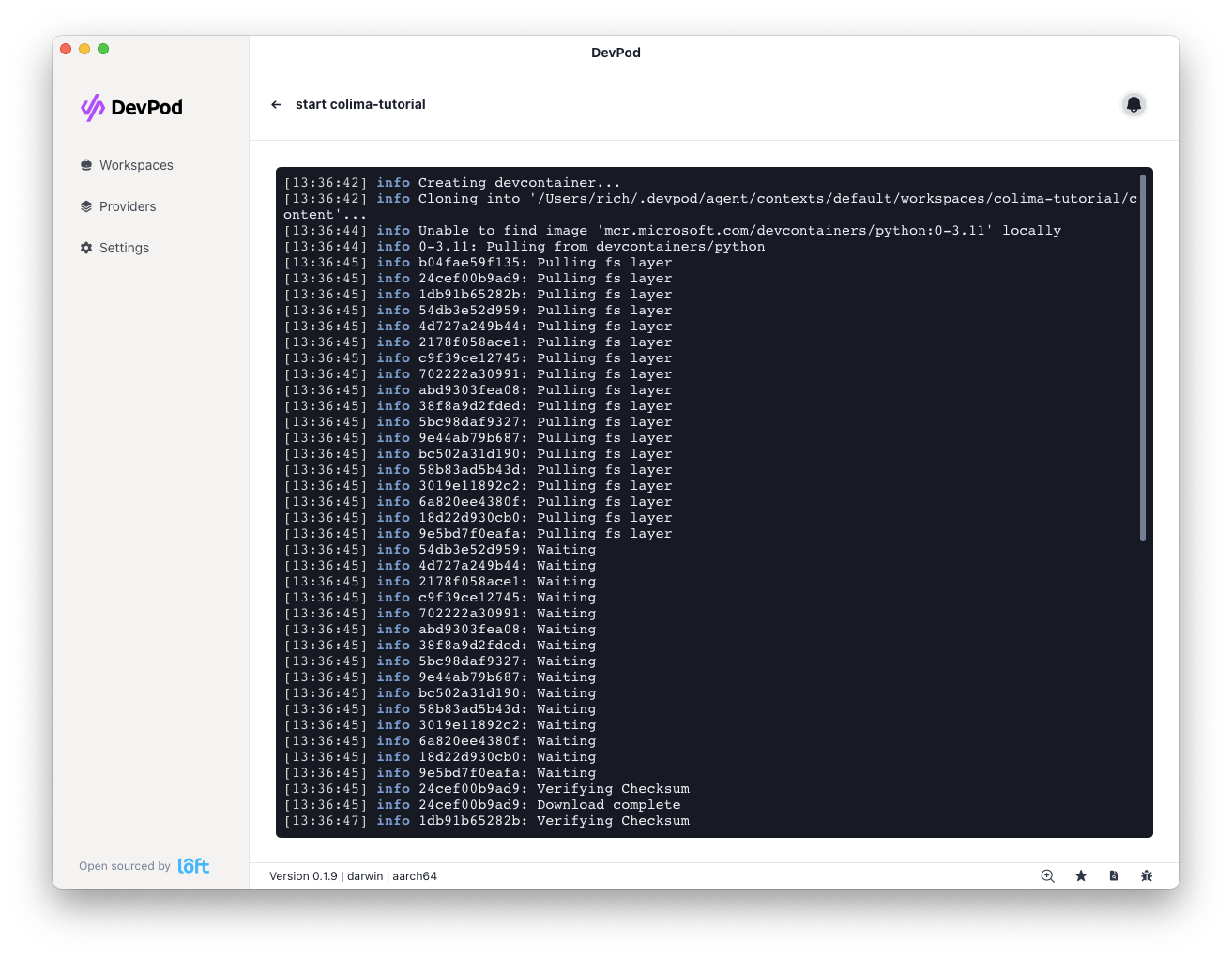Click the 'Cloning into' log line
This screenshot has width=1232, height=958.
pos(710,206)
